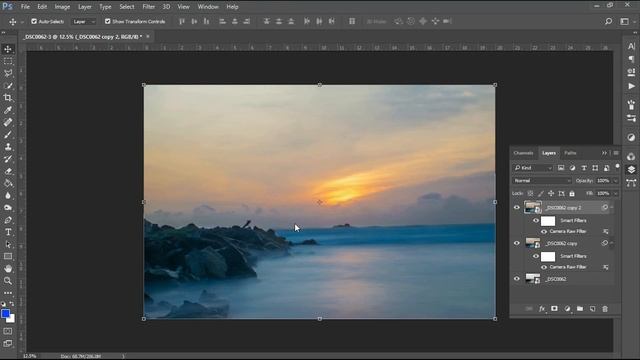Hide the _DSC0062 copy layer

(517, 243)
